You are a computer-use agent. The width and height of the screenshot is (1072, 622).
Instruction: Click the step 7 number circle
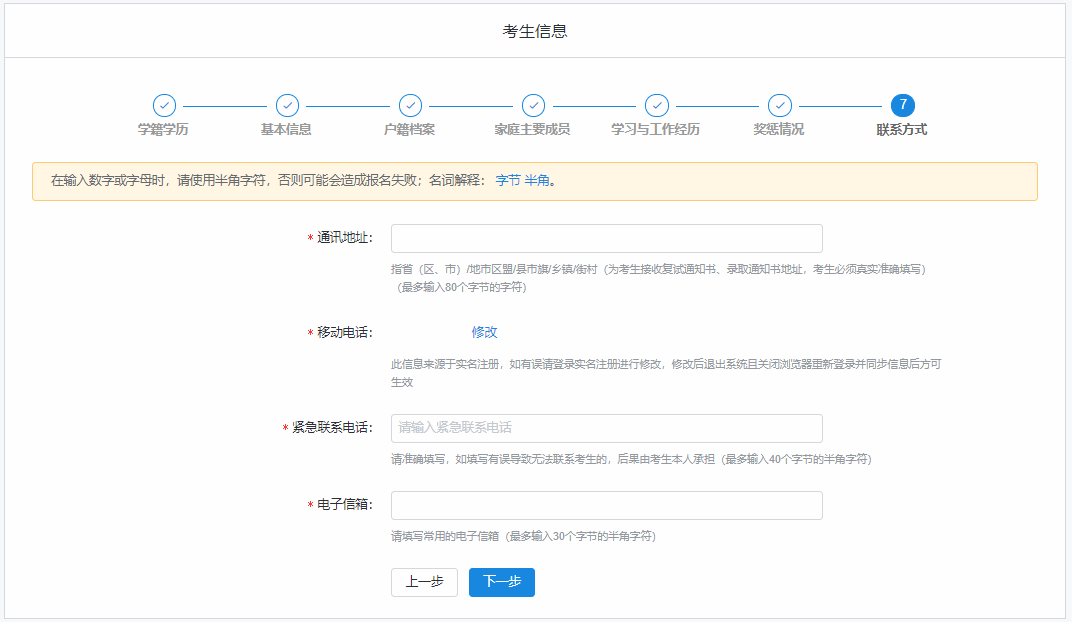pyautogui.click(x=902, y=106)
